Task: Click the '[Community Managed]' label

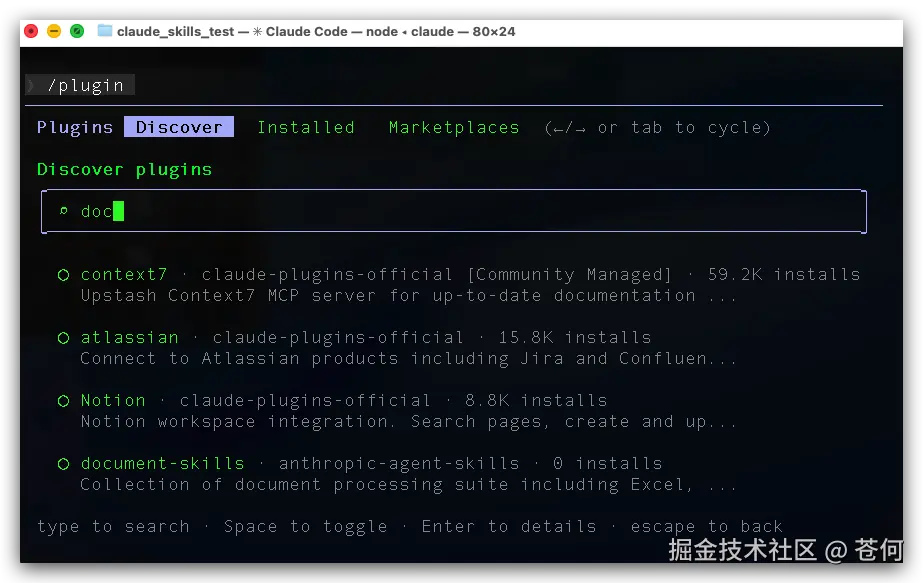Action: (x=569, y=274)
